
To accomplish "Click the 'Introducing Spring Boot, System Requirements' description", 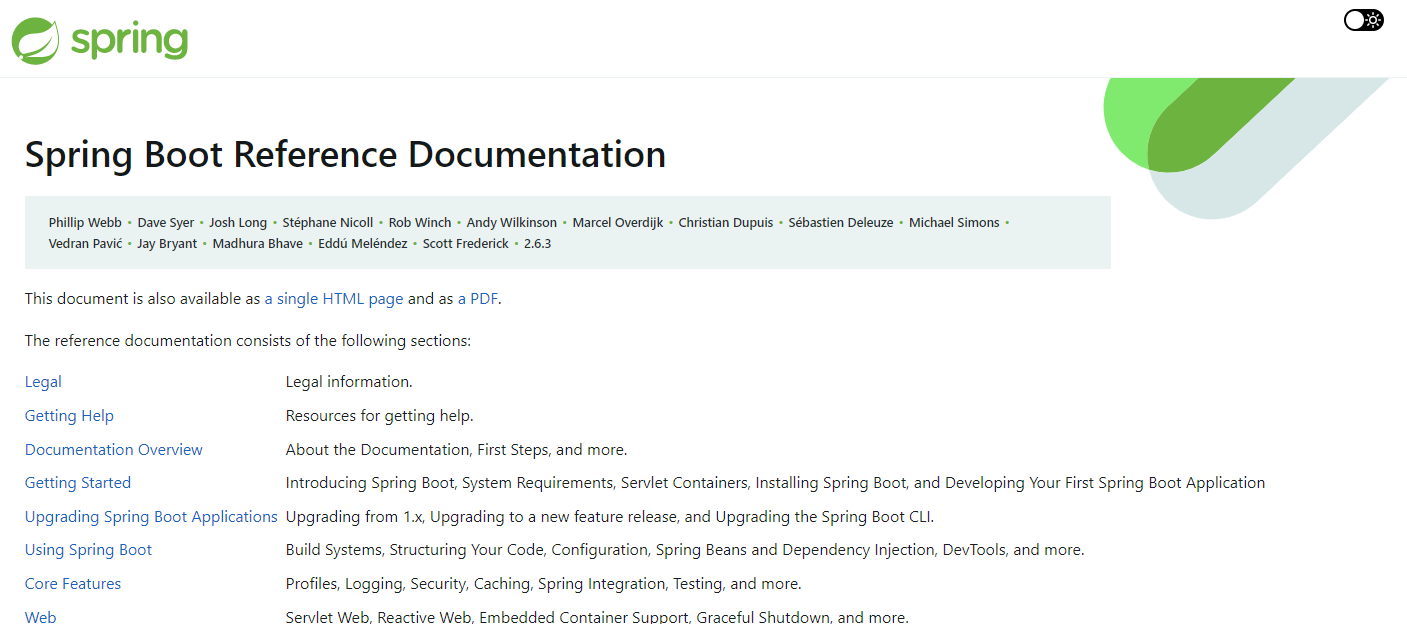I will point(775,483).
